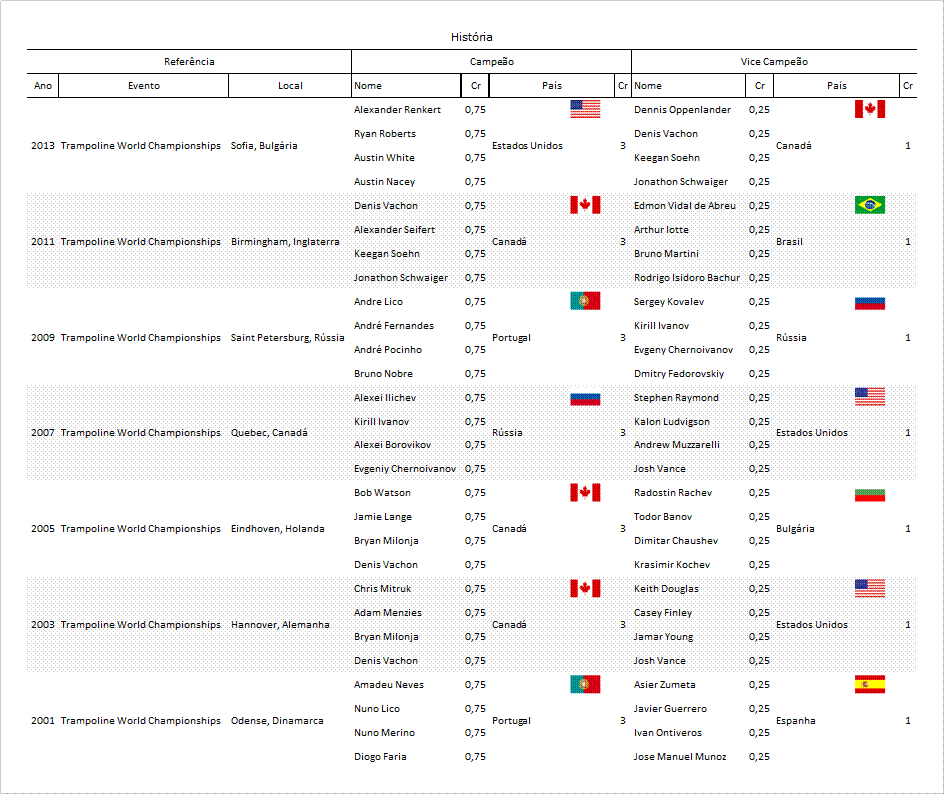The width and height of the screenshot is (945, 795).
Task: Select the name "Alexei Borovikov"
Action: click(x=392, y=444)
